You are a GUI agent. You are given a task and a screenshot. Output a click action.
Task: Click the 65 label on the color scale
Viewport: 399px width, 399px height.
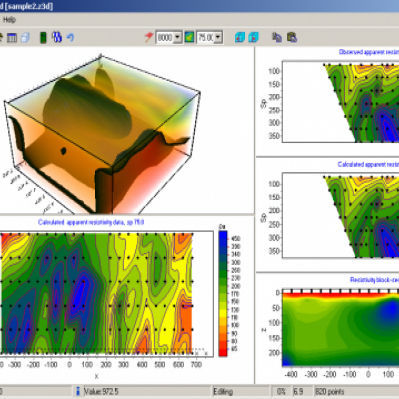(x=234, y=349)
